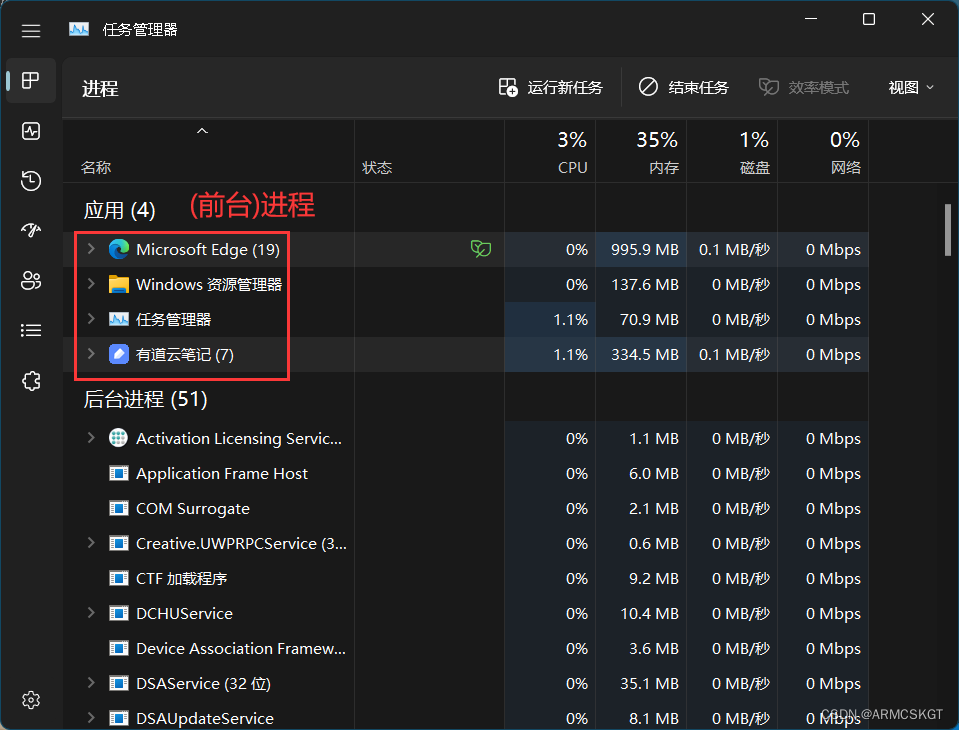Screen dimensions: 959x730
Task: Click the COM Surrogate process icon
Action: (x=119, y=508)
